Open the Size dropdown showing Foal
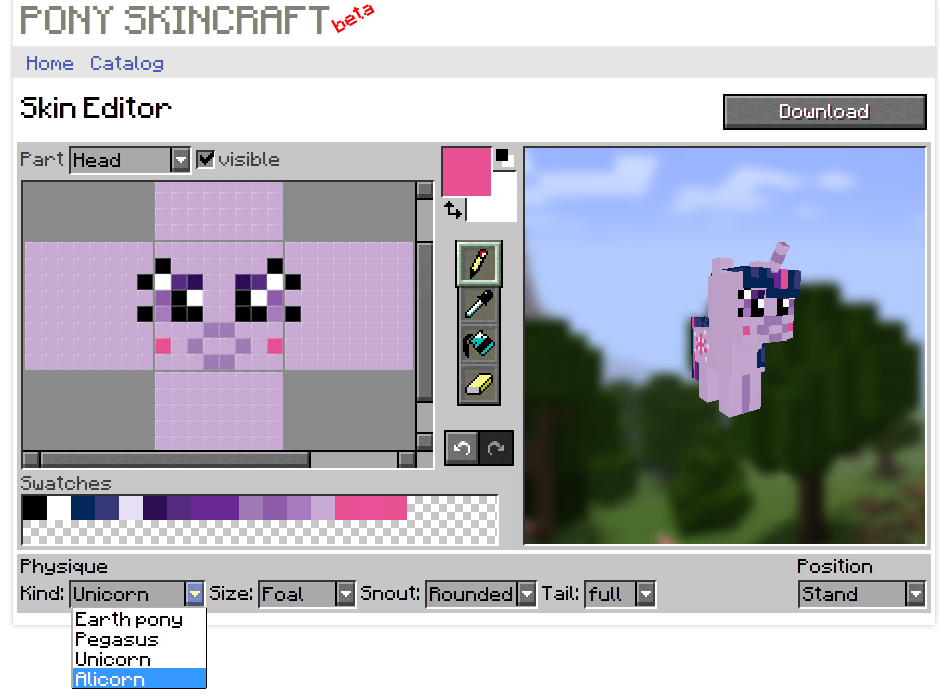 (x=306, y=594)
